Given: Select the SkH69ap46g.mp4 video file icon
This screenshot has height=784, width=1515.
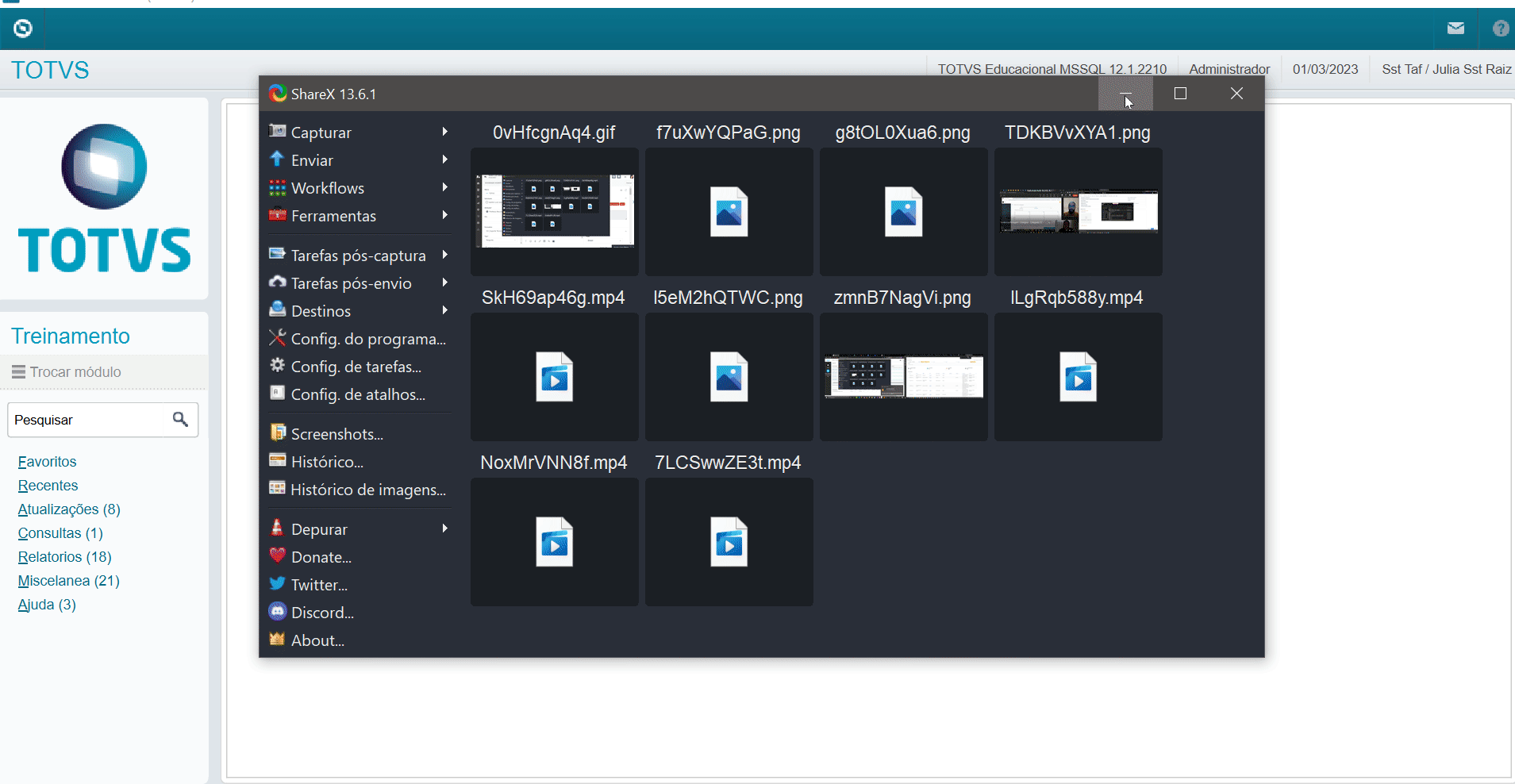Looking at the screenshot, I should [x=555, y=377].
